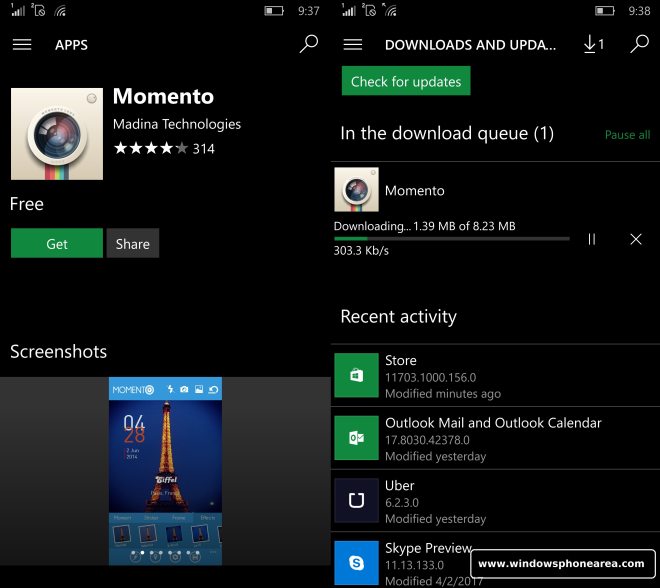
Task: Tap 'Uber' title in recent activity
Action: [x=399, y=485]
